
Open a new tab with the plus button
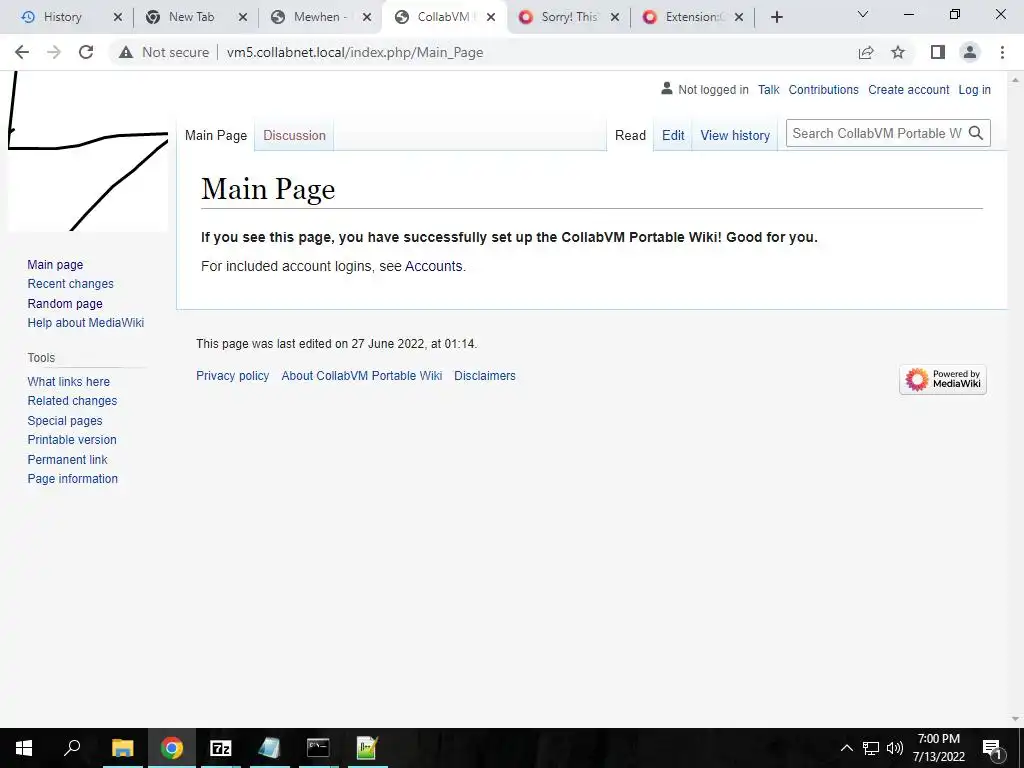pyautogui.click(x=776, y=17)
